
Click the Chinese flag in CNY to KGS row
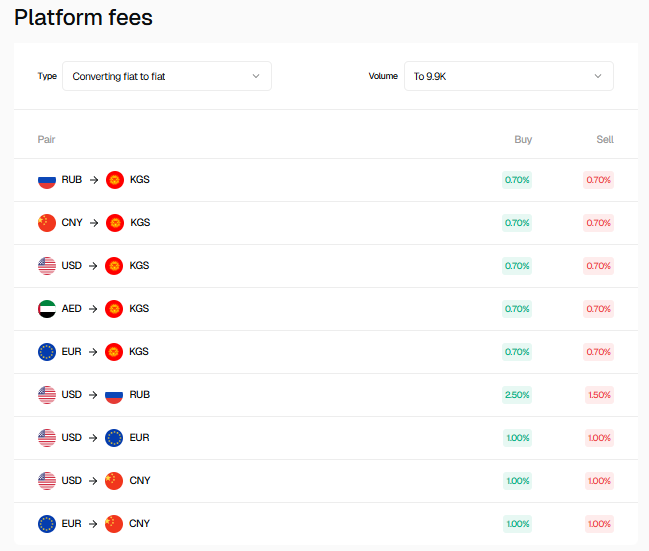pos(47,223)
